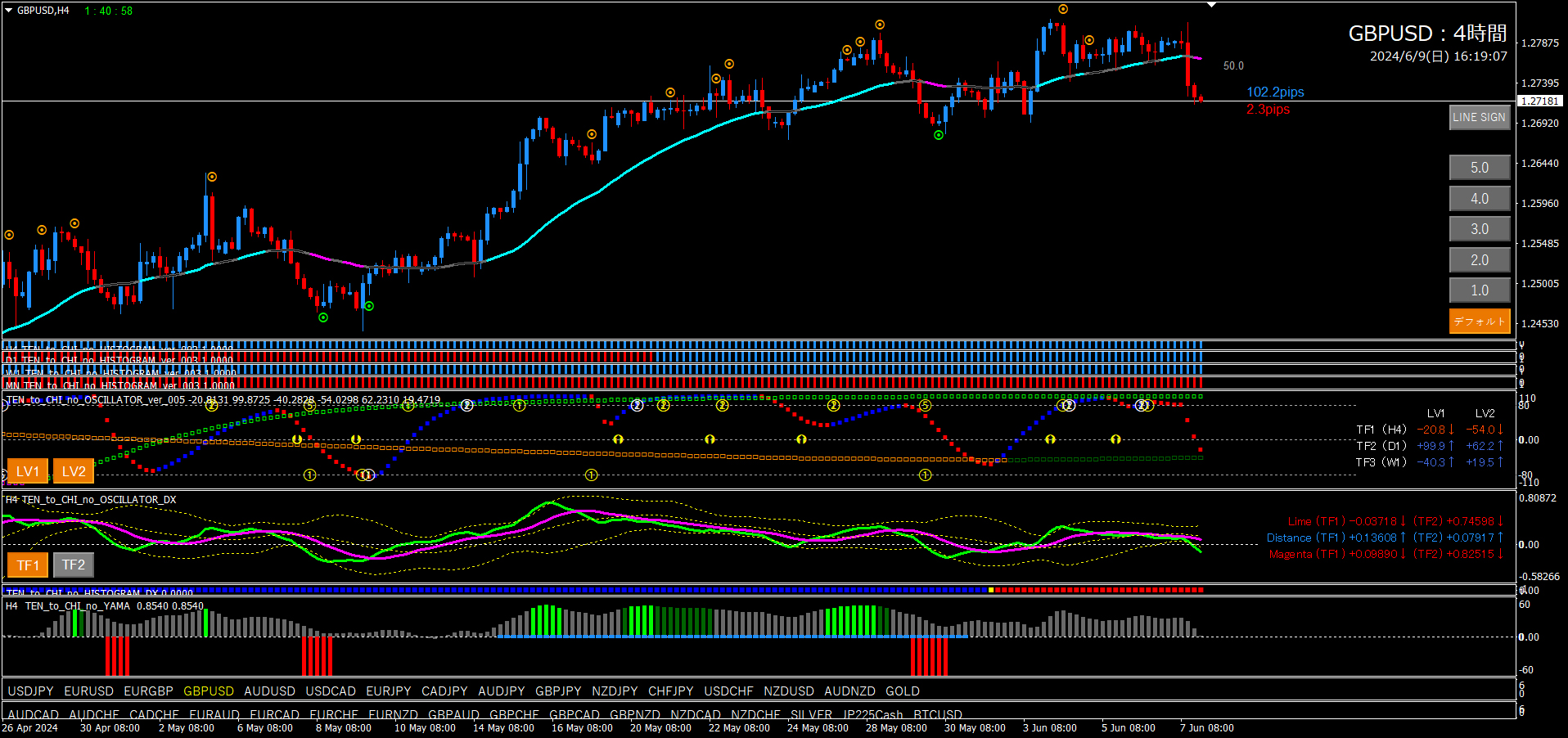
Task: Click the 7 Jun 08:00 time axis label
Action: [x=1207, y=728]
